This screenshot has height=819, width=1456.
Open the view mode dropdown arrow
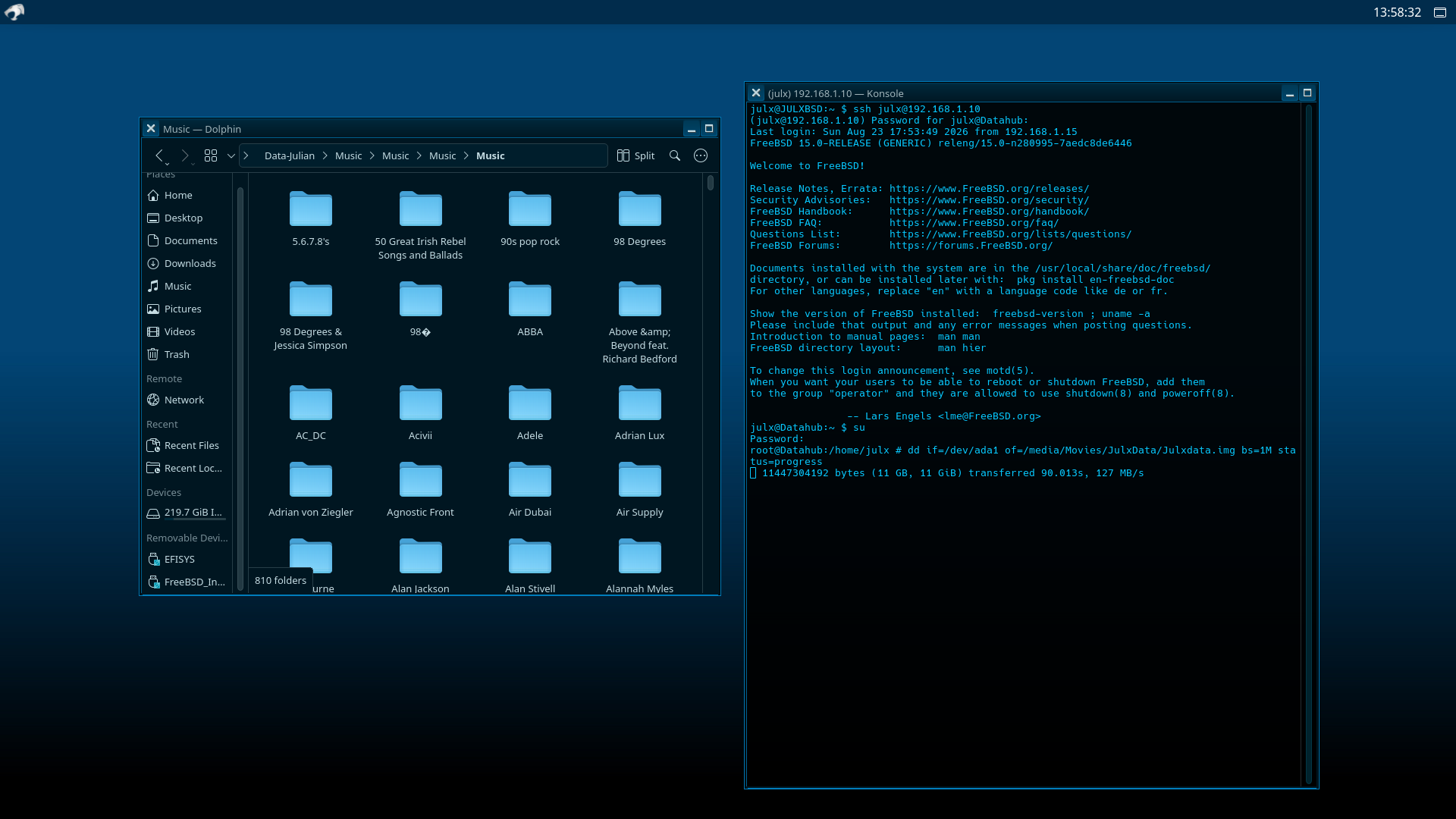pos(231,155)
